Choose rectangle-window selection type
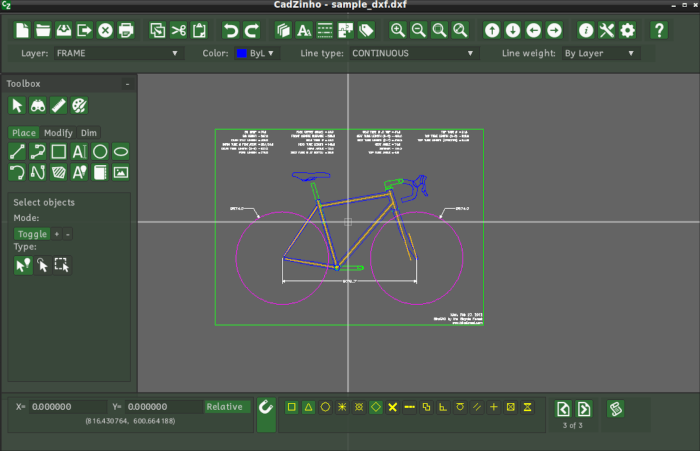 tap(62, 265)
